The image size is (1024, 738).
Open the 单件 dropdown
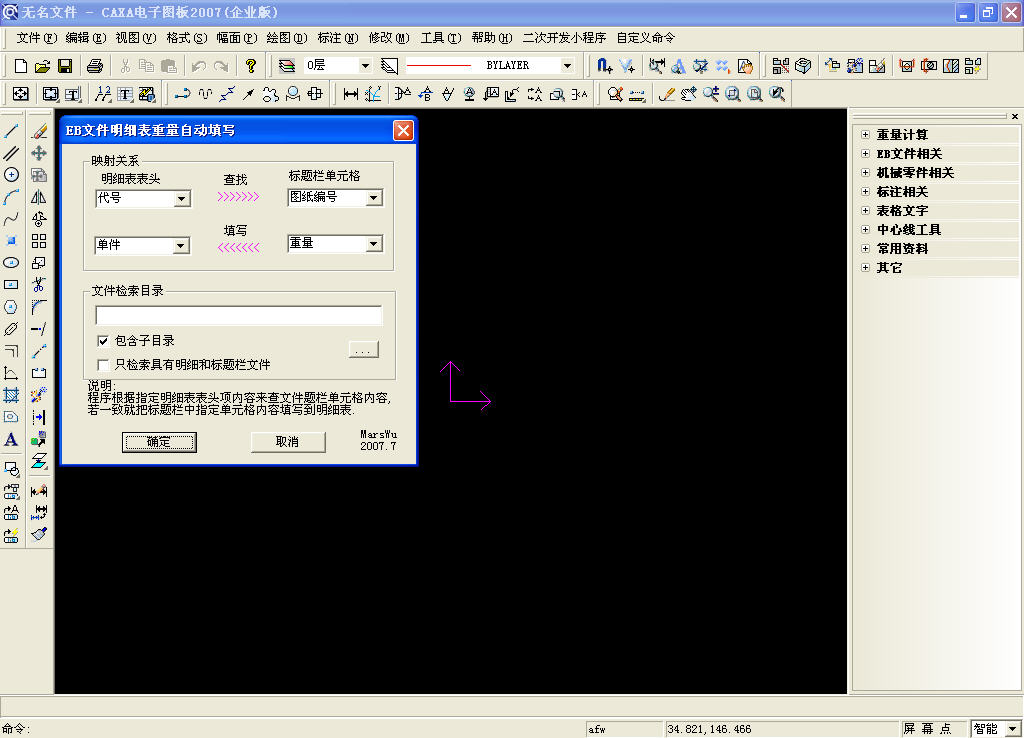tap(181, 246)
